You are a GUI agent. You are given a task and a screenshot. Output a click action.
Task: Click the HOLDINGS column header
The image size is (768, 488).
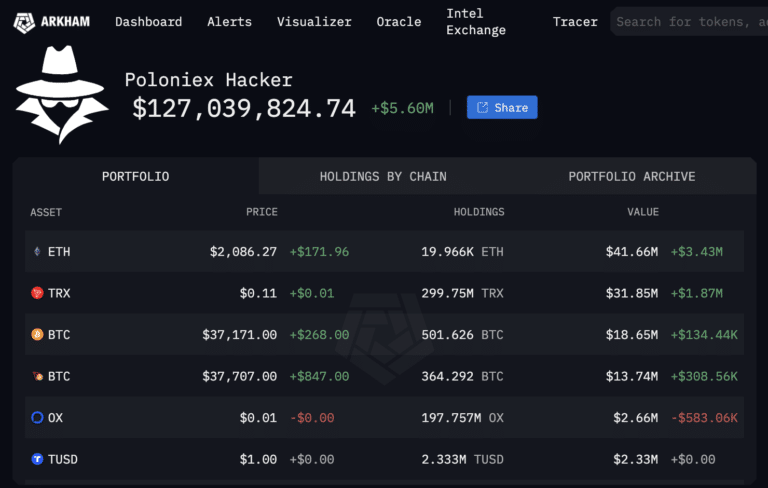[479, 212]
